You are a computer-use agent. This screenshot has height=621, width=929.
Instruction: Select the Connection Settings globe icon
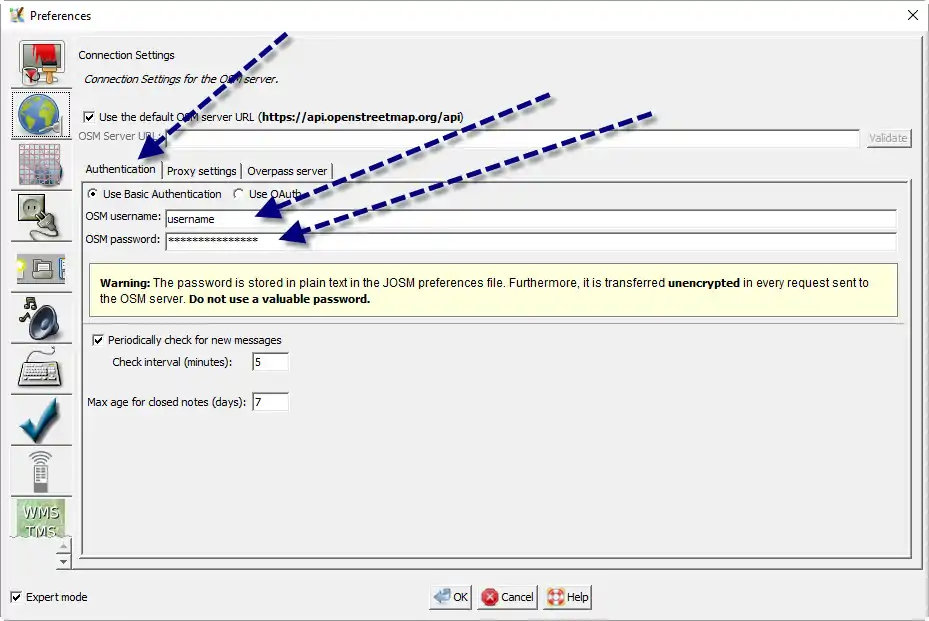pos(41,116)
